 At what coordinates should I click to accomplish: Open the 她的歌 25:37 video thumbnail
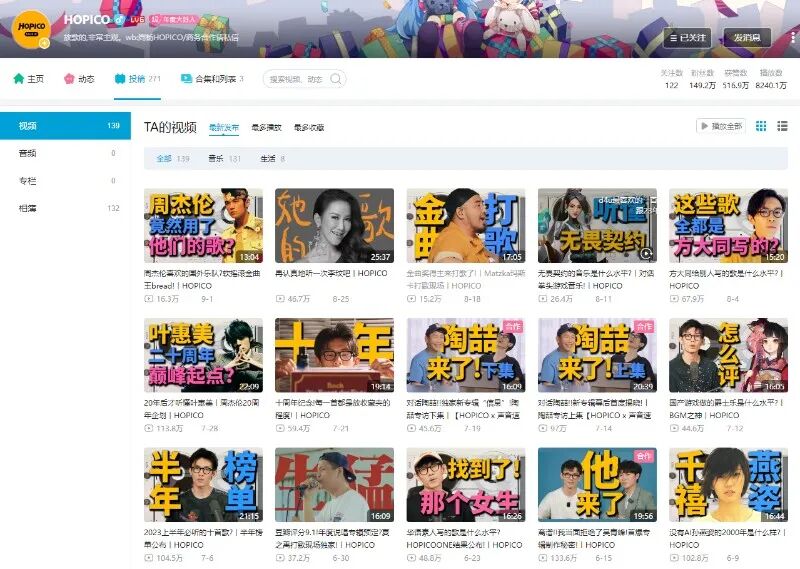pyautogui.click(x=334, y=226)
